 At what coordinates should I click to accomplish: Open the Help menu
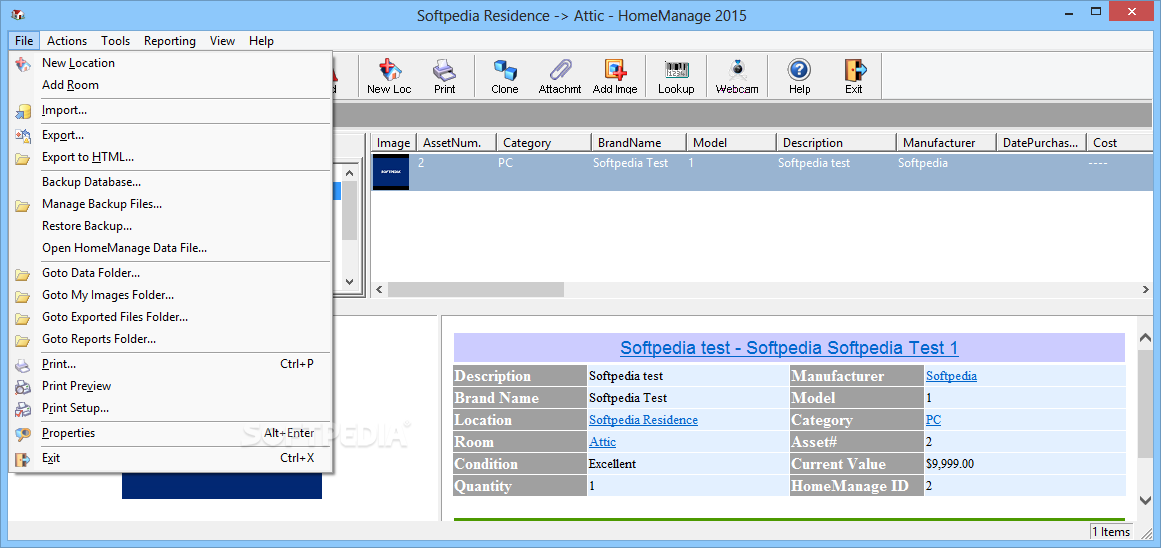click(261, 41)
